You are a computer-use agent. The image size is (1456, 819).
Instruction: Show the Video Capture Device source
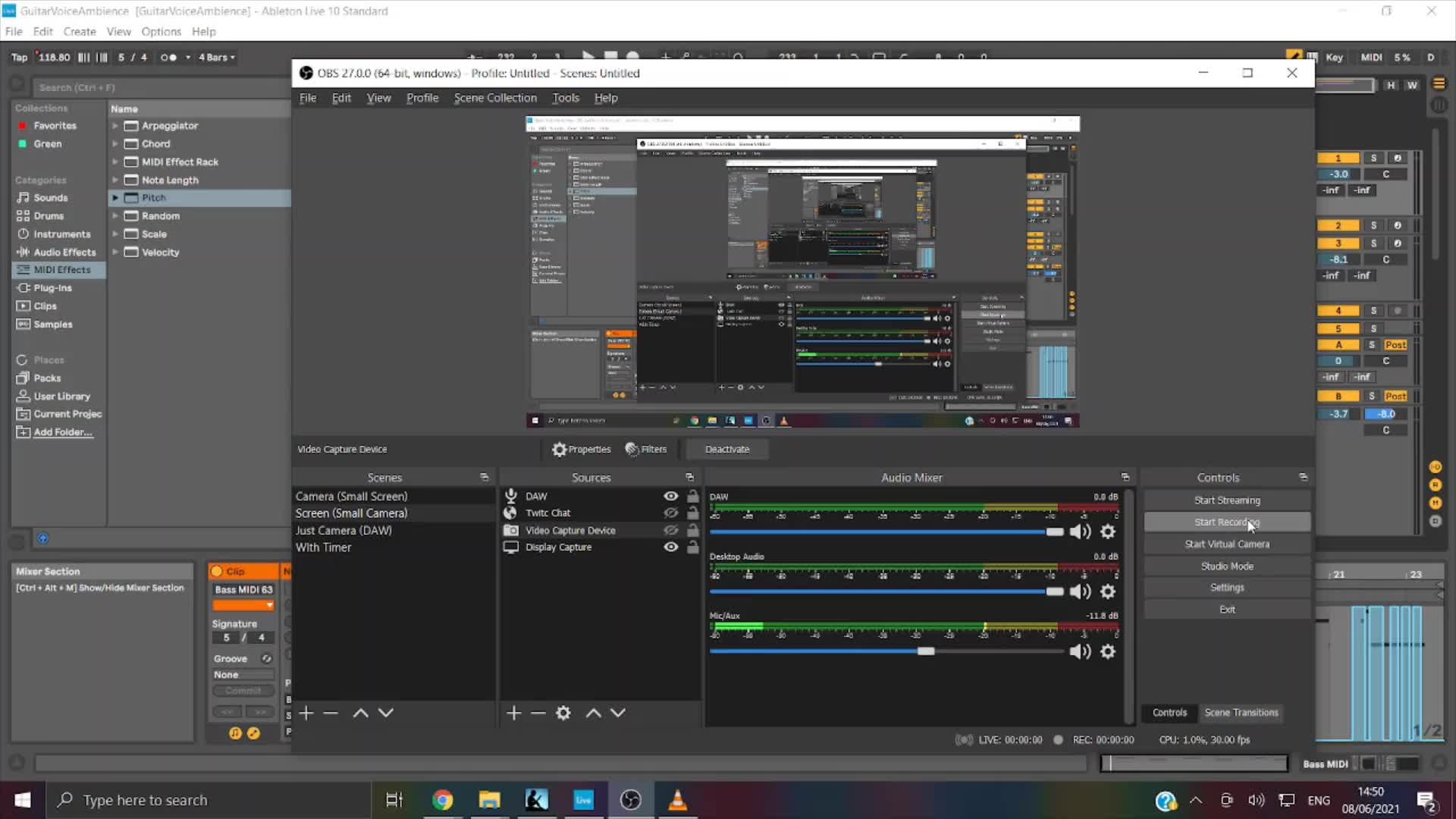coord(671,530)
